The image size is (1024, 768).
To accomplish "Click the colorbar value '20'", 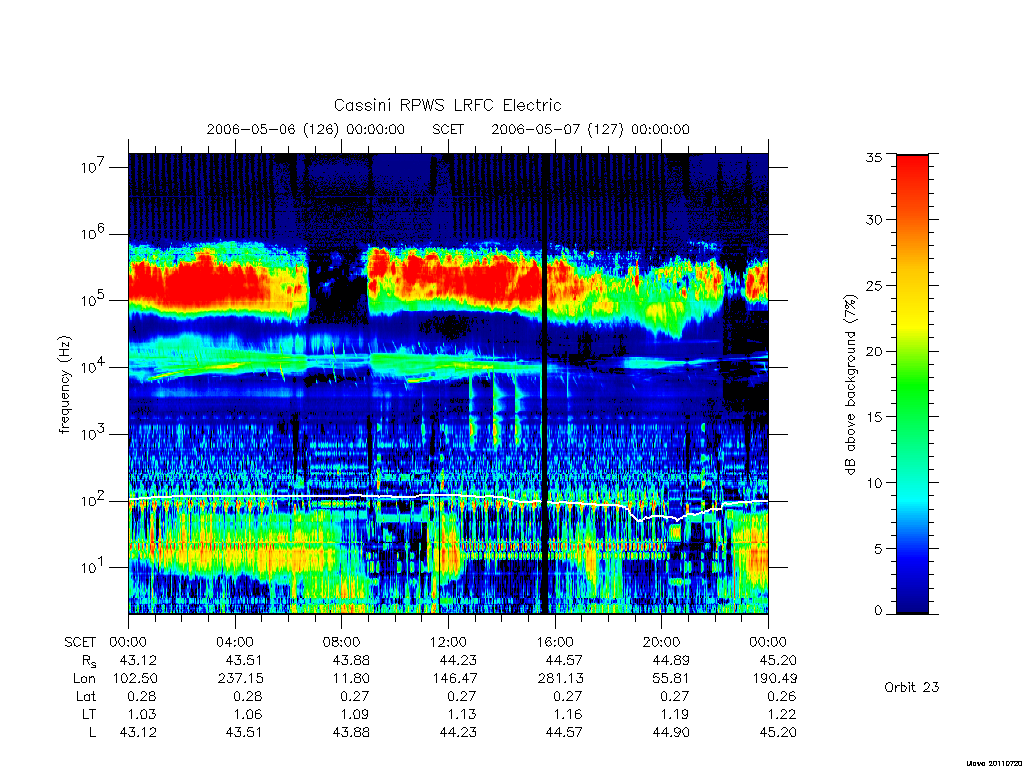I will point(873,351).
